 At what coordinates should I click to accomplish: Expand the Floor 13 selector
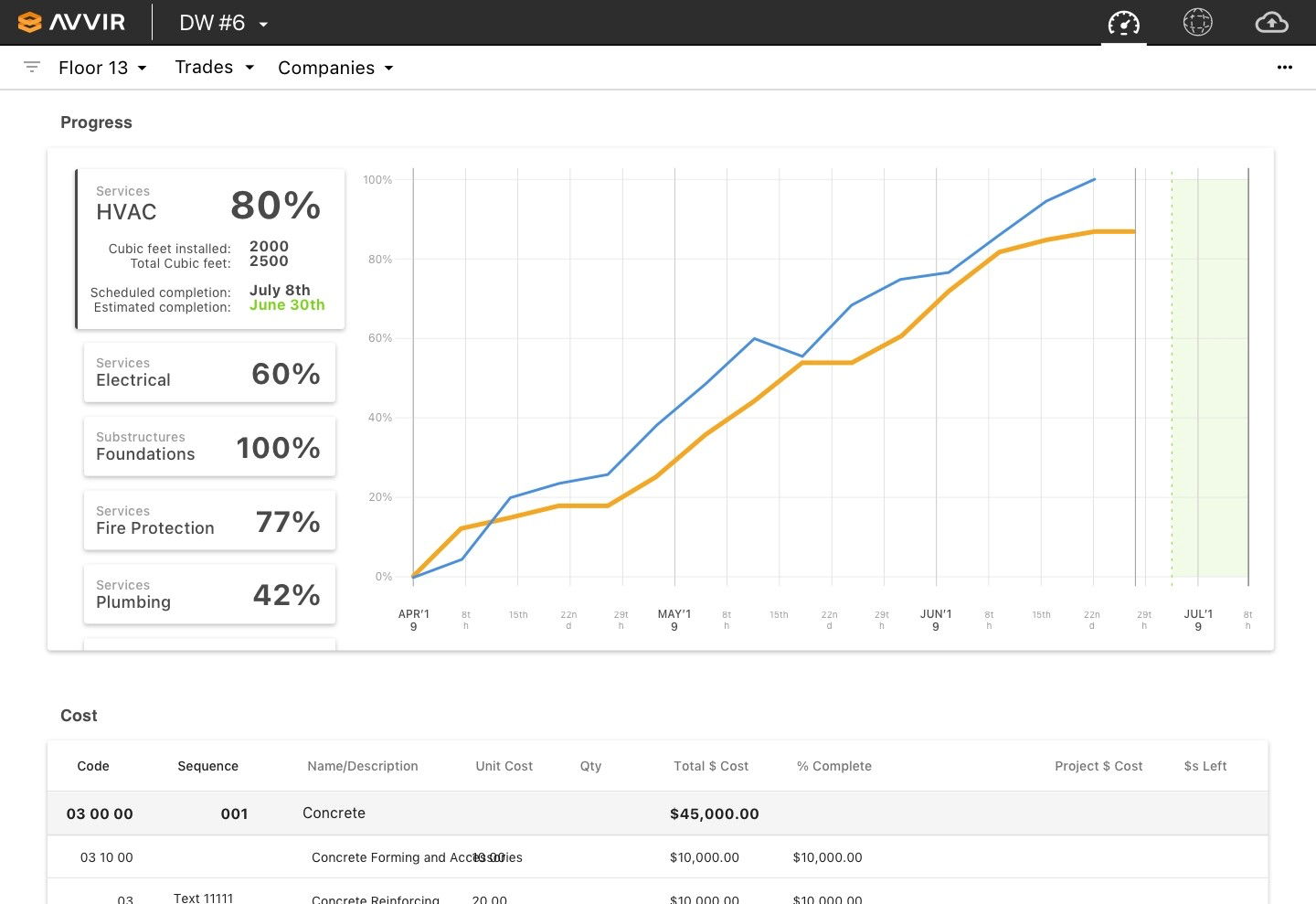[x=102, y=67]
